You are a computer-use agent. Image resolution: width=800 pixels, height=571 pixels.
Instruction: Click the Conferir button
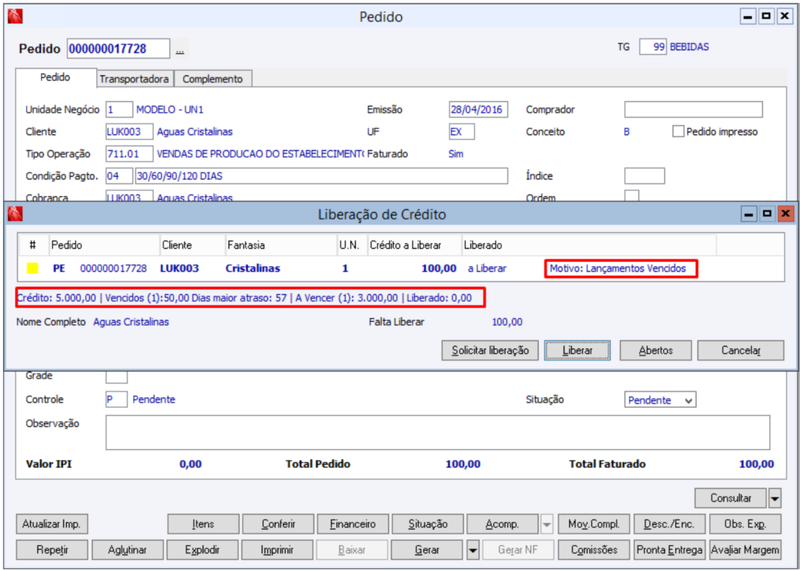(278, 524)
